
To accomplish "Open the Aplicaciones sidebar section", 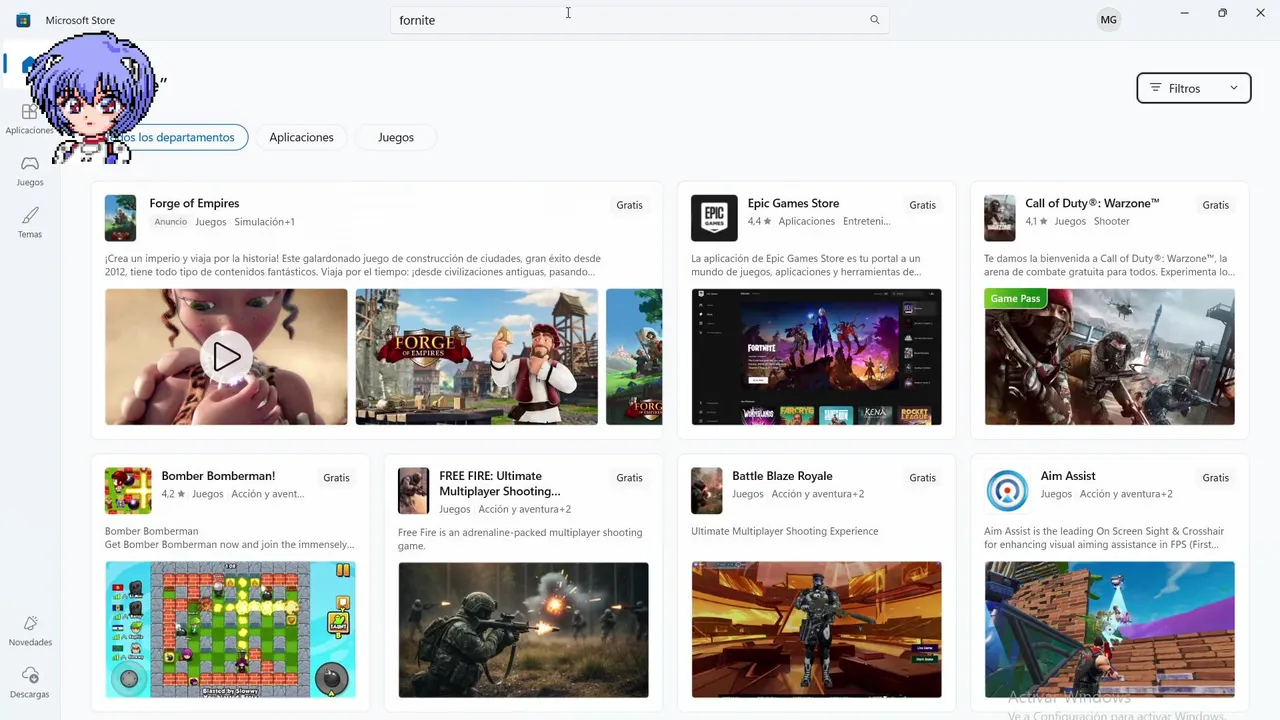I will tap(30, 119).
